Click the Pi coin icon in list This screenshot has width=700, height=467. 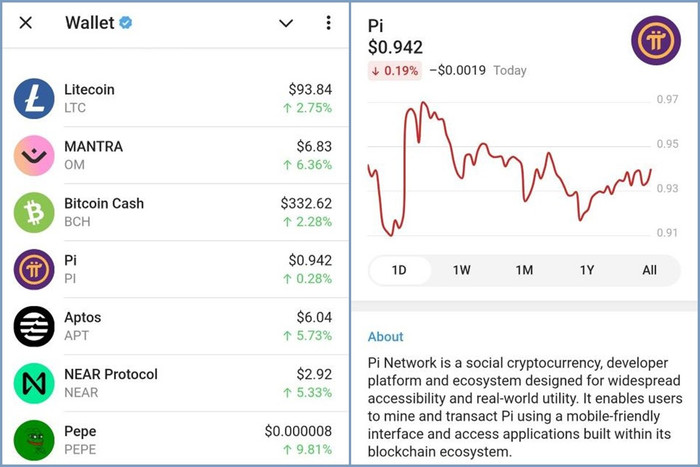coord(34,269)
